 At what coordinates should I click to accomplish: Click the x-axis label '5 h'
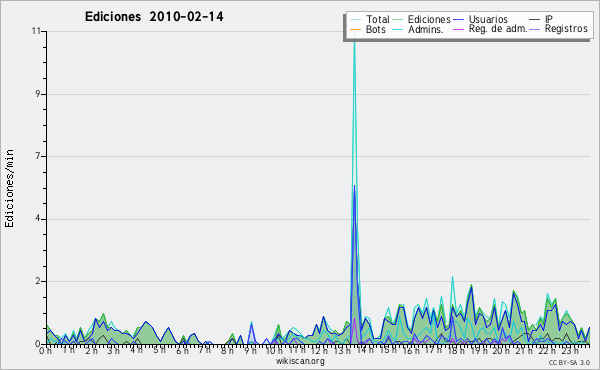click(x=159, y=350)
